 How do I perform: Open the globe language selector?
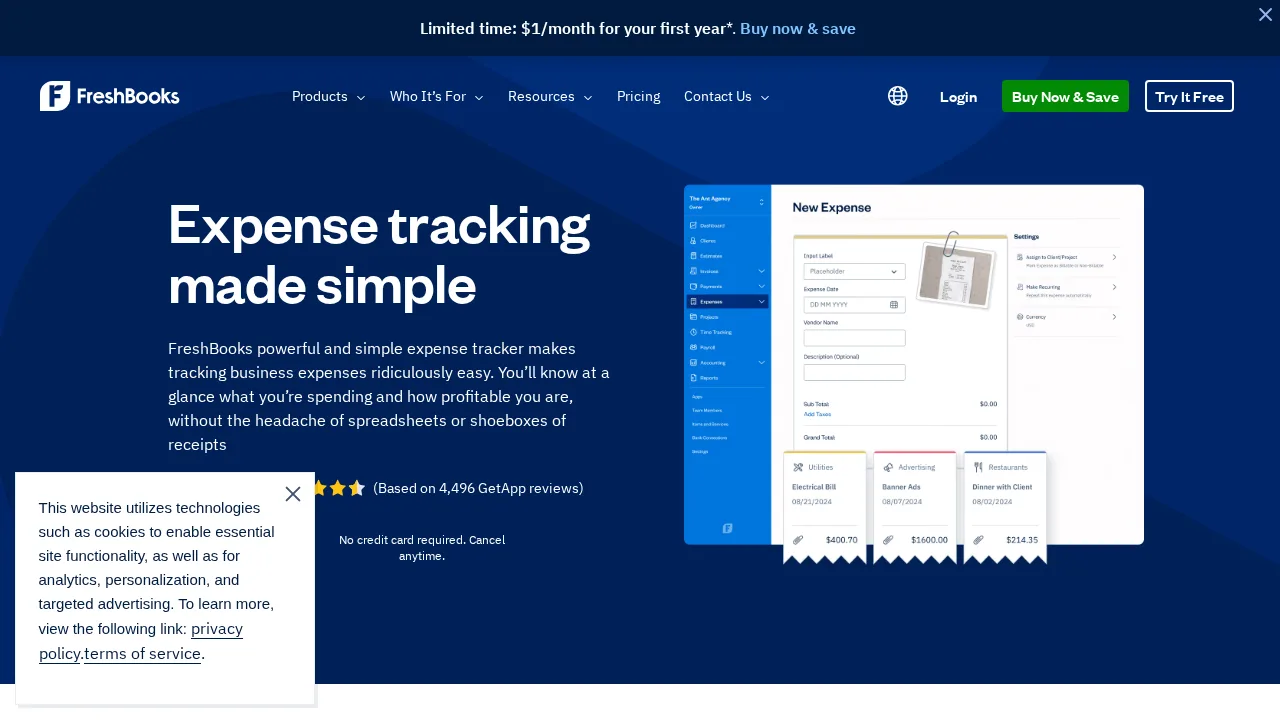(x=898, y=96)
